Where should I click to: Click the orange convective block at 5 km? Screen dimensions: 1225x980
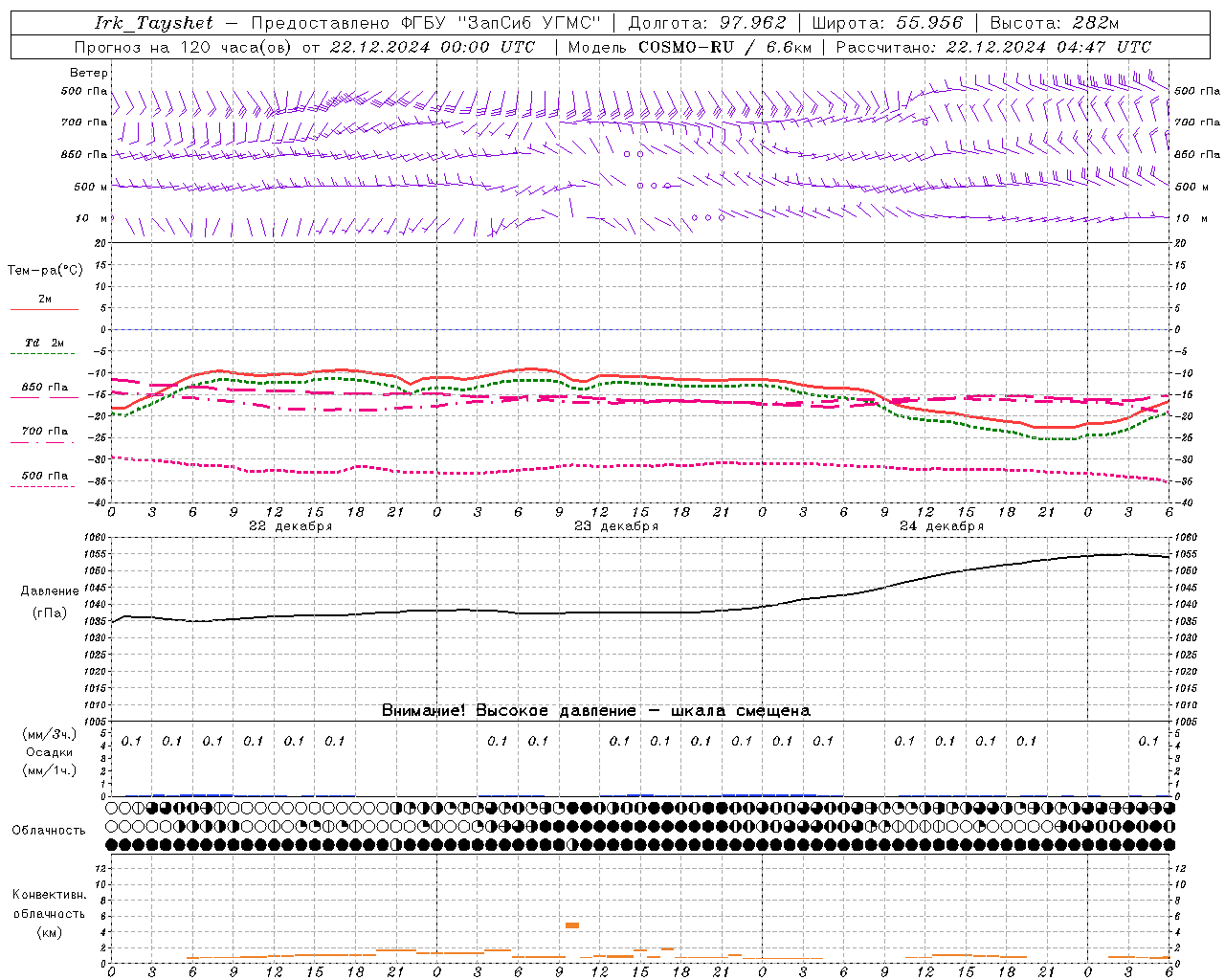pos(572,924)
